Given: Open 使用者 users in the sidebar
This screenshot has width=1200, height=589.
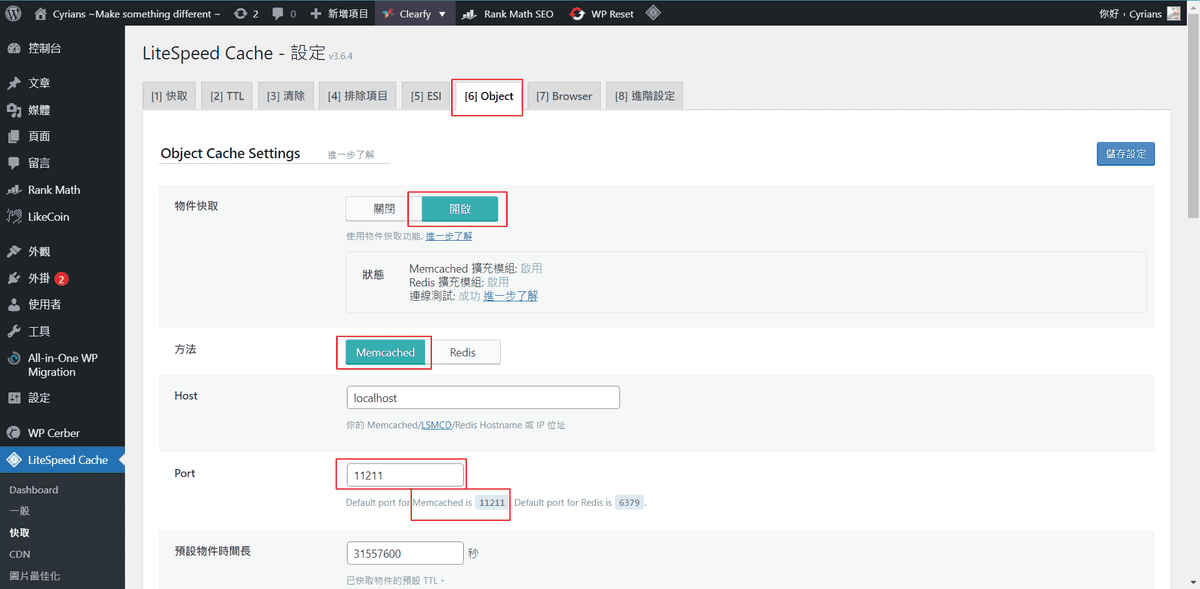Looking at the screenshot, I should click(62, 305).
